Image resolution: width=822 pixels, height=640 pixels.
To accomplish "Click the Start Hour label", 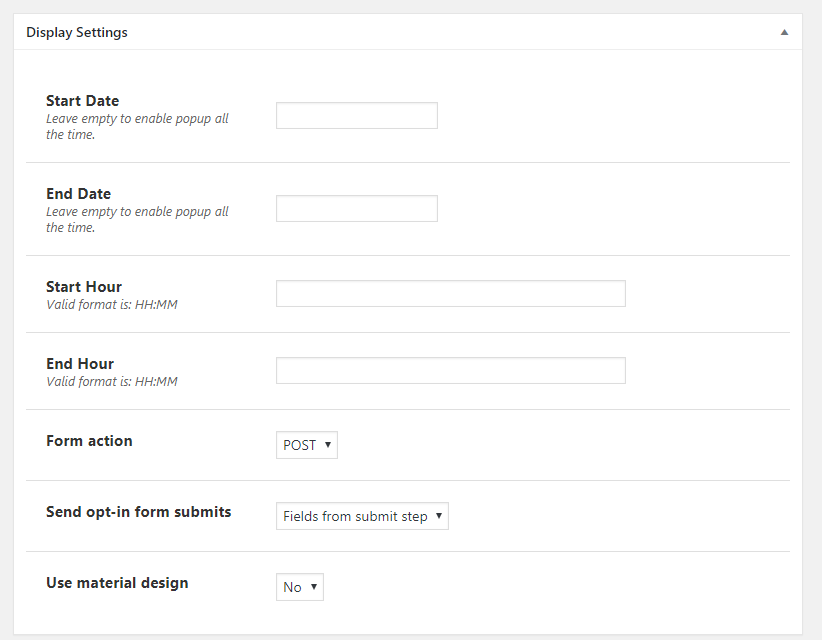I will 84,287.
